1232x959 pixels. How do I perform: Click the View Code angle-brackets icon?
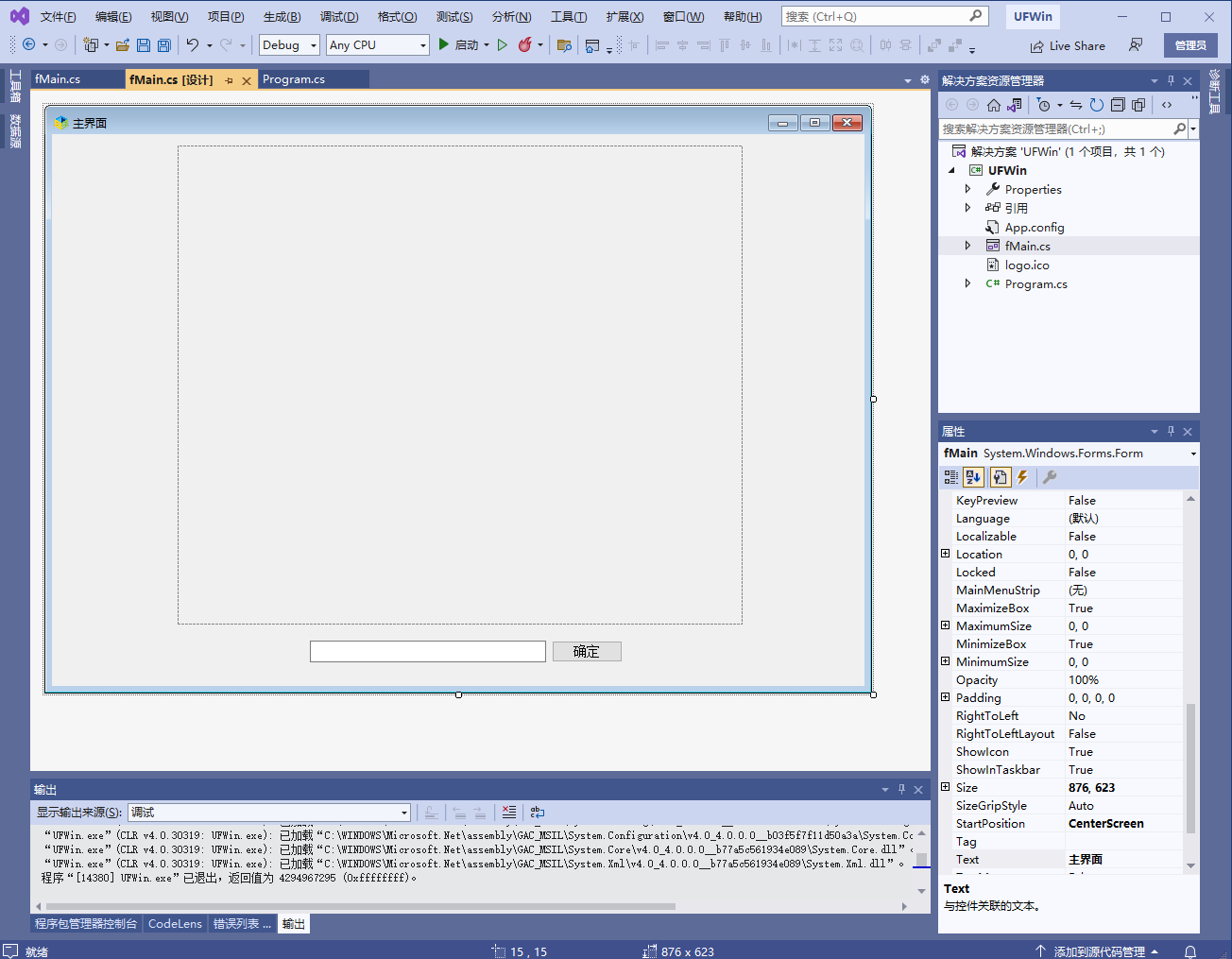pos(1167,105)
